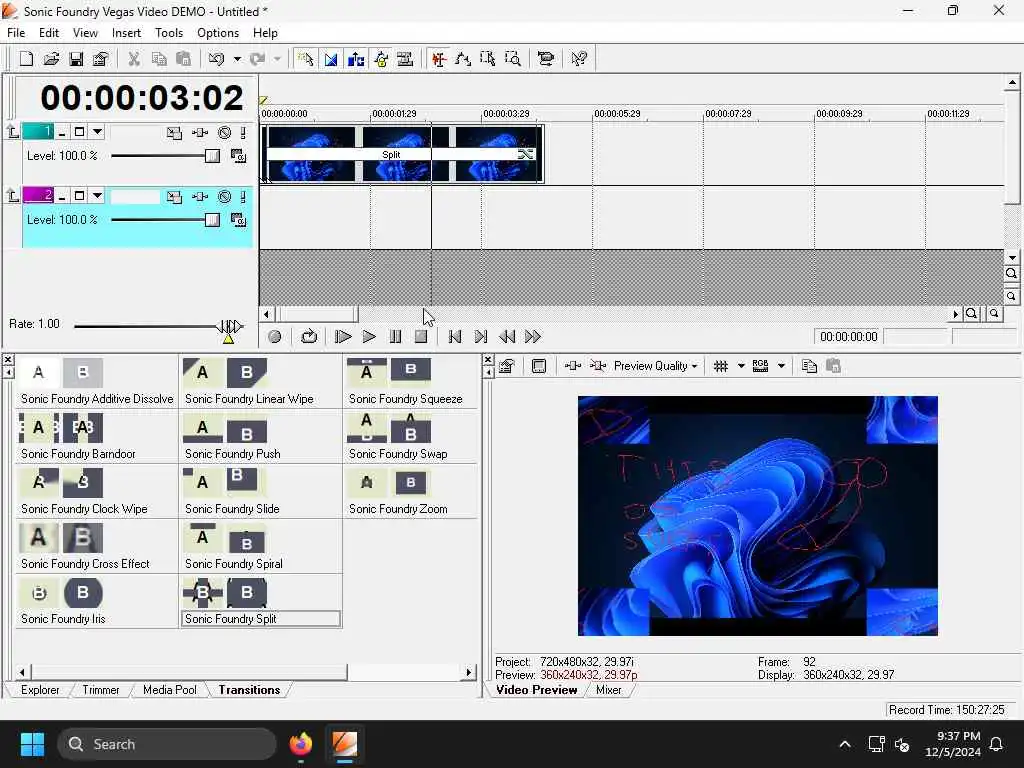Click the Record button in transport
The height and width of the screenshot is (768, 1024).
coord(274,336)
